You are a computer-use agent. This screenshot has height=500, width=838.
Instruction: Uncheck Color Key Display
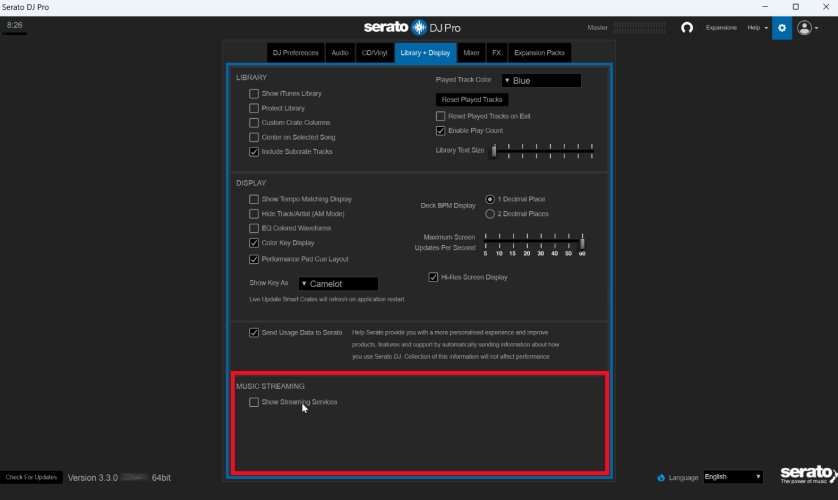254,243
